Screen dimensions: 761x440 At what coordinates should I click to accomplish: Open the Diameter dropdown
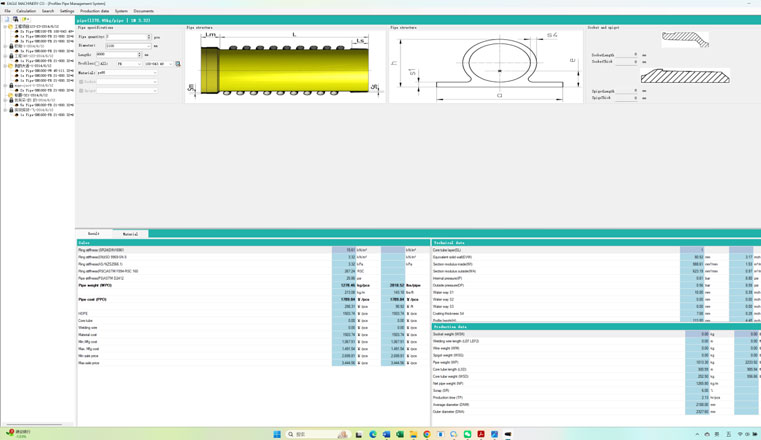click(150, 46)
